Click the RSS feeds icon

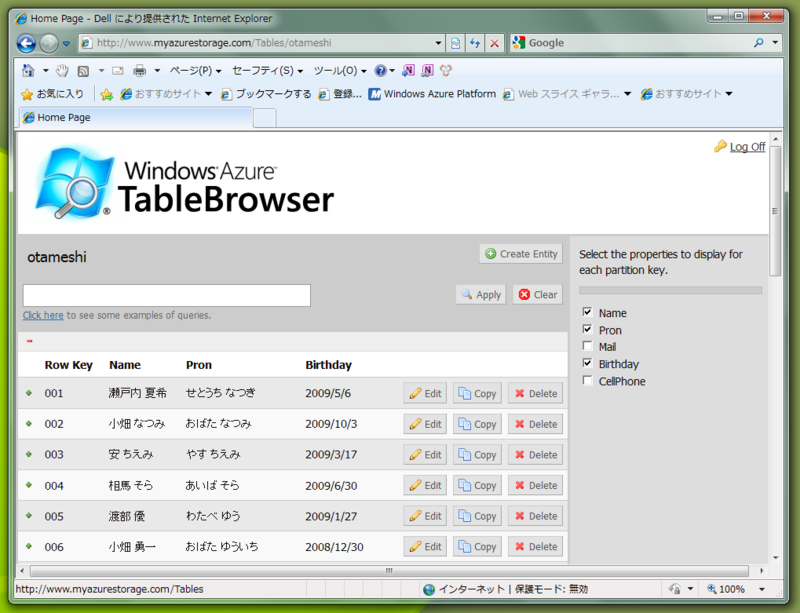point(83,71)
